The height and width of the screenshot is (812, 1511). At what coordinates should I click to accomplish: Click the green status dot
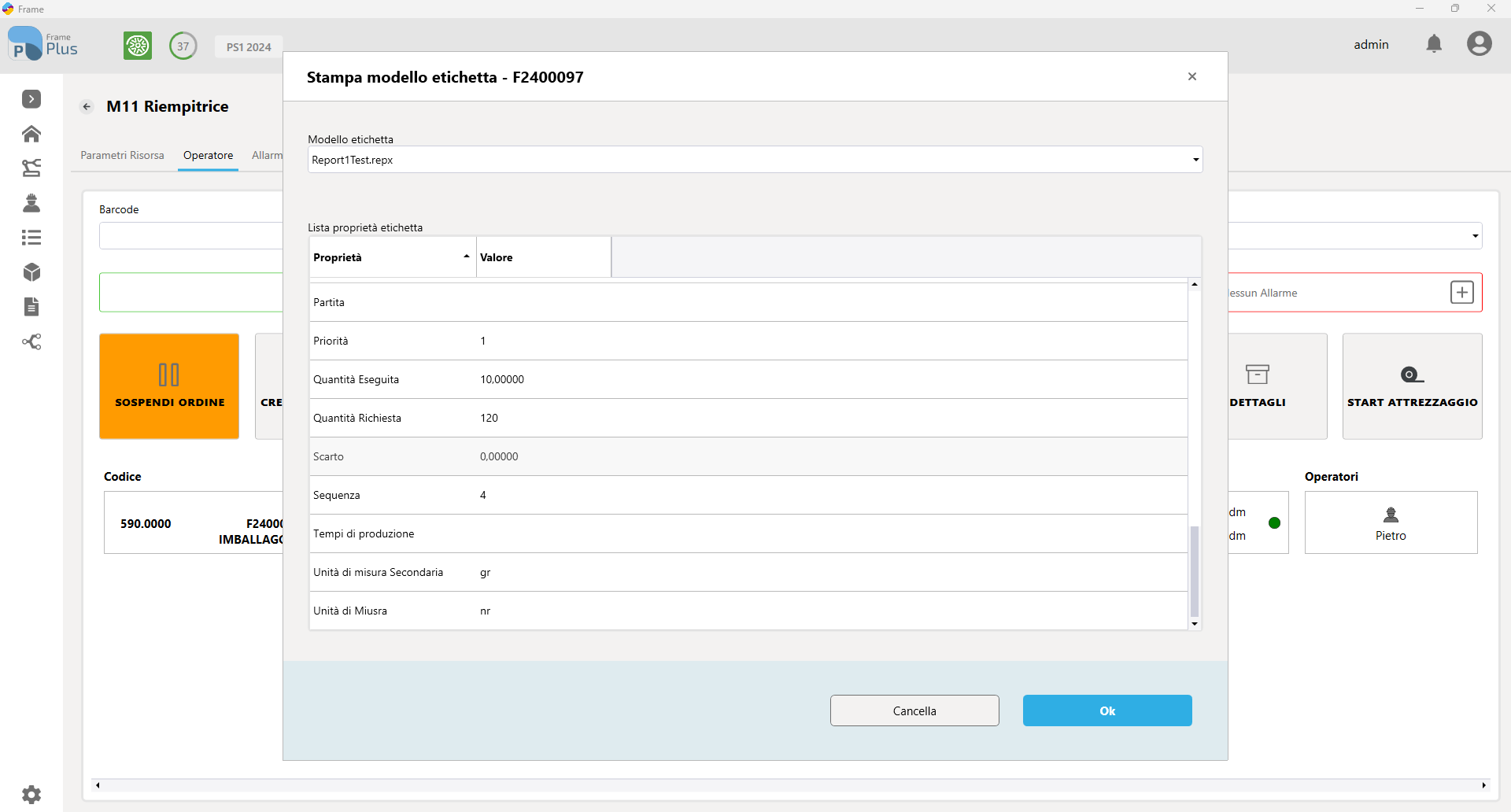pyautogui.click(x=1275, y=523)
